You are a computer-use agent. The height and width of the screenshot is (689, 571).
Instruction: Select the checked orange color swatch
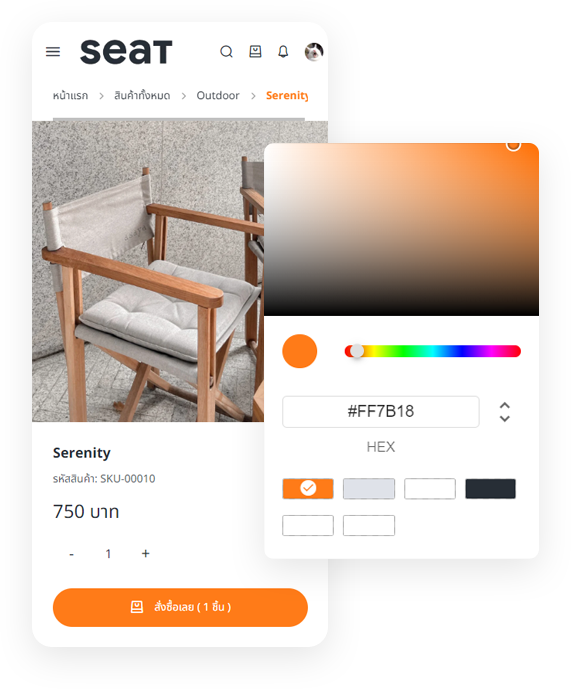point(308,488)
